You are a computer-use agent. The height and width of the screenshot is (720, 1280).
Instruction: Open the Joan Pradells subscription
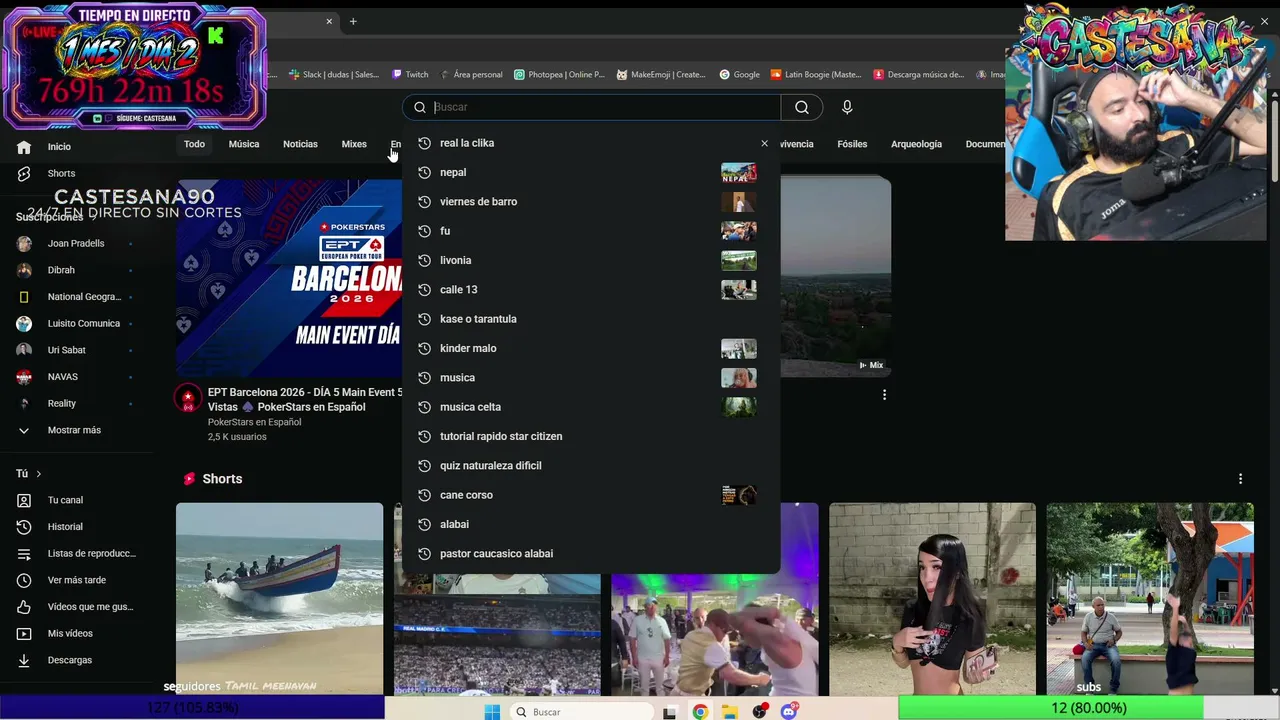click(77, 243)
